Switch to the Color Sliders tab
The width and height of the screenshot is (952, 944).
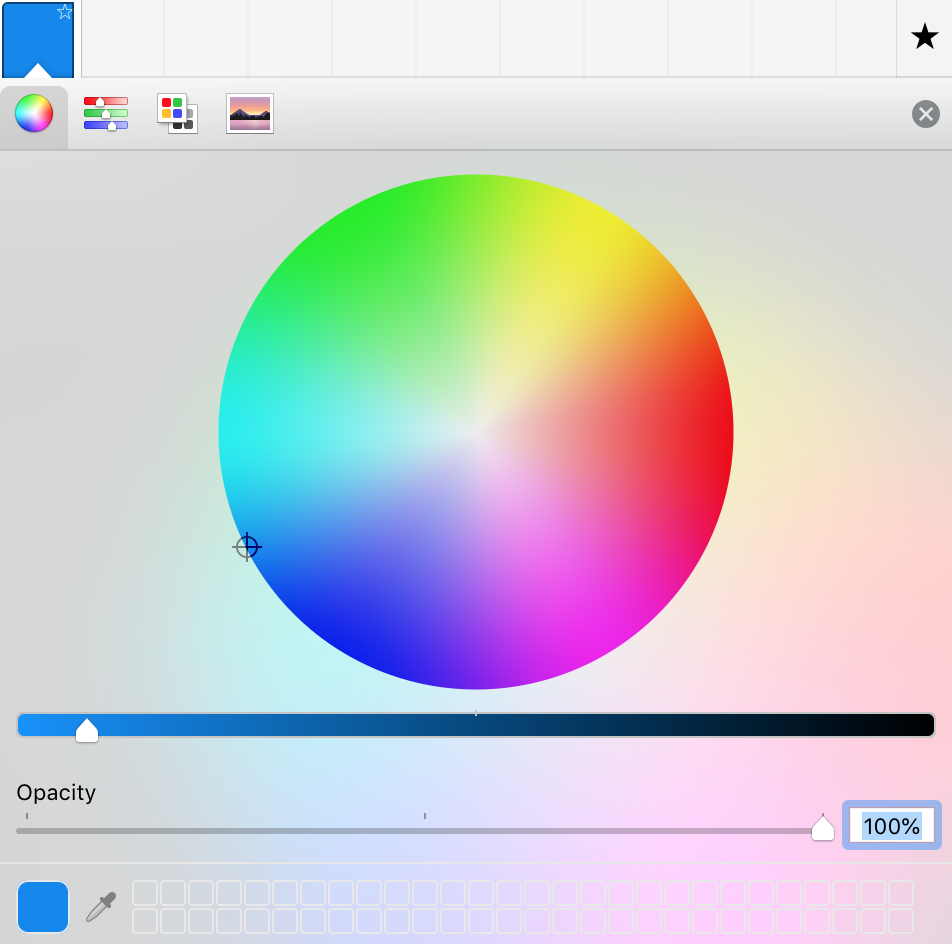click(106, 114)
